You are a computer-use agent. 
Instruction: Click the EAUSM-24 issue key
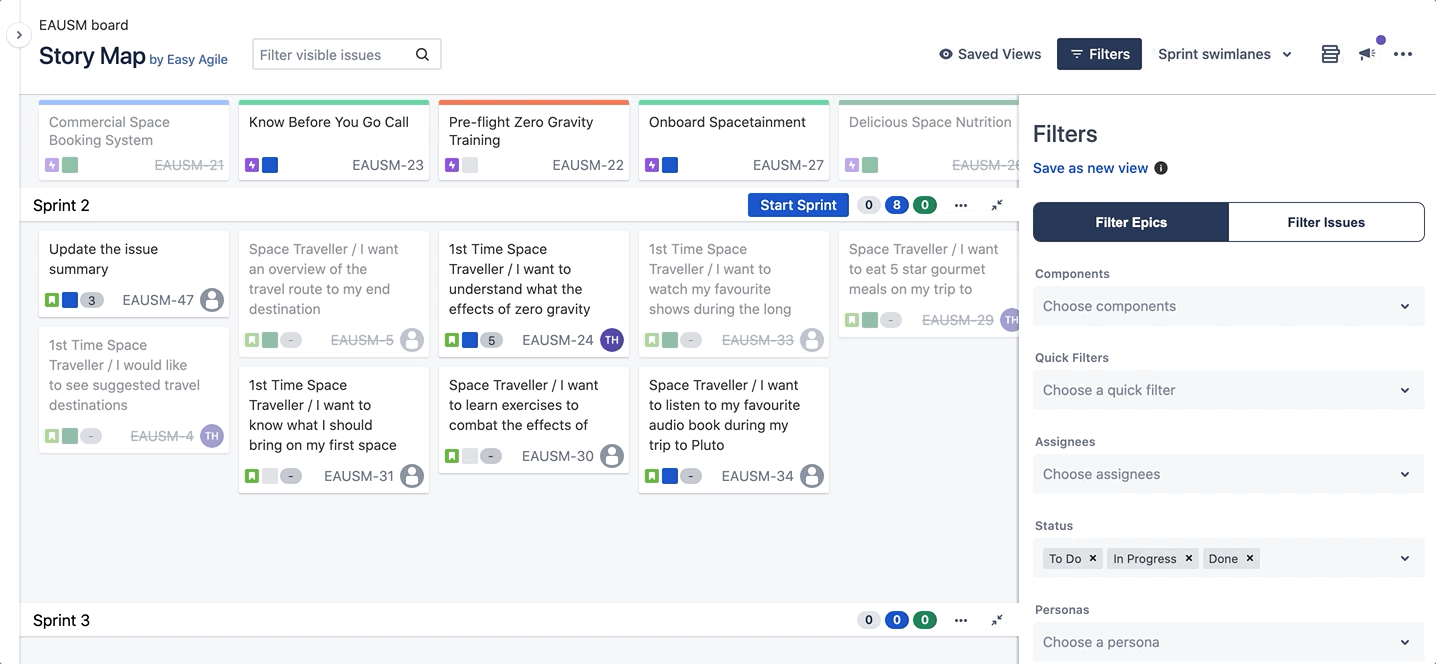point(558,340)
